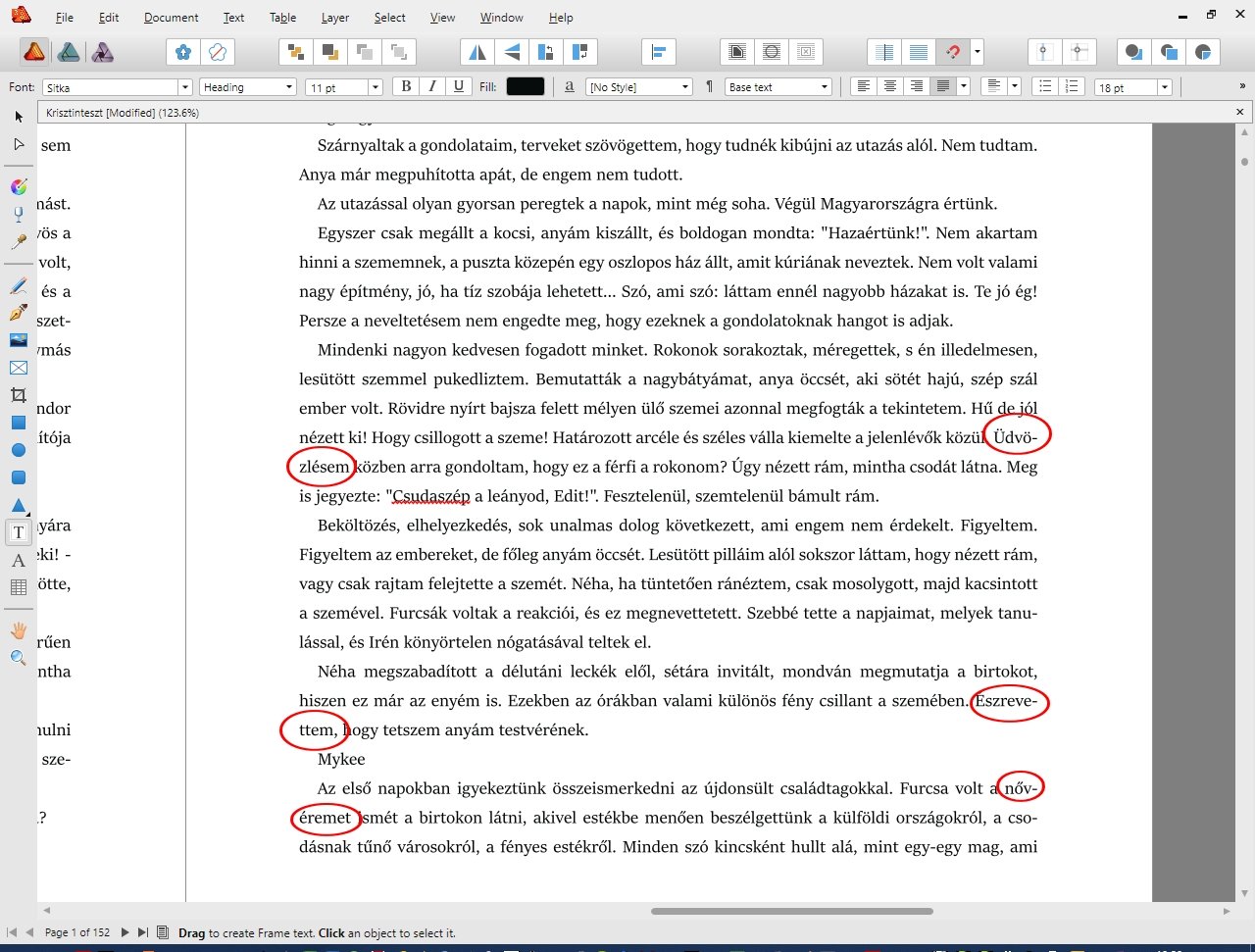
Task: Open the Base text paragraph style dropdown
Action: tap(824, 87)
